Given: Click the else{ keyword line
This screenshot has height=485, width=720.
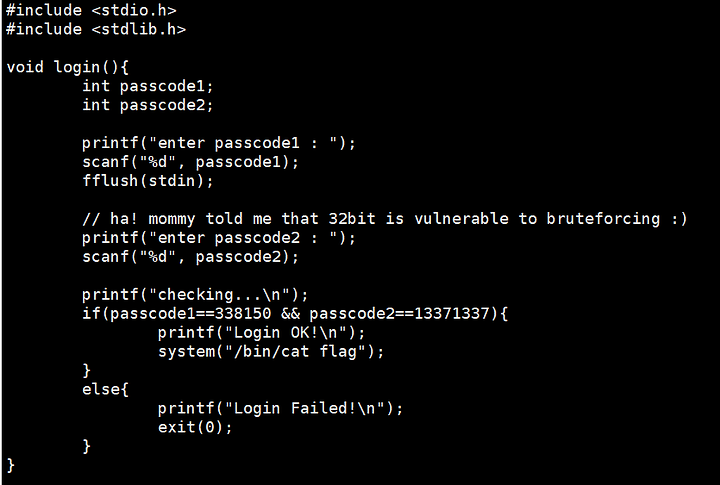Looking at the screenshot, I should point(105,389).
